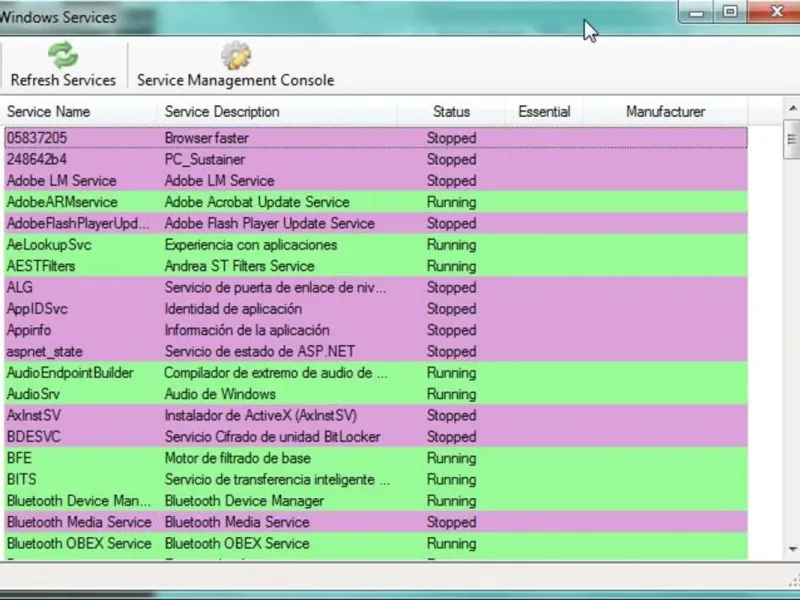Image resolution: width=800 pixels, height=600 pixels.
Task: Click the Manufacturer column header
Action: click(x=665, y=112)
